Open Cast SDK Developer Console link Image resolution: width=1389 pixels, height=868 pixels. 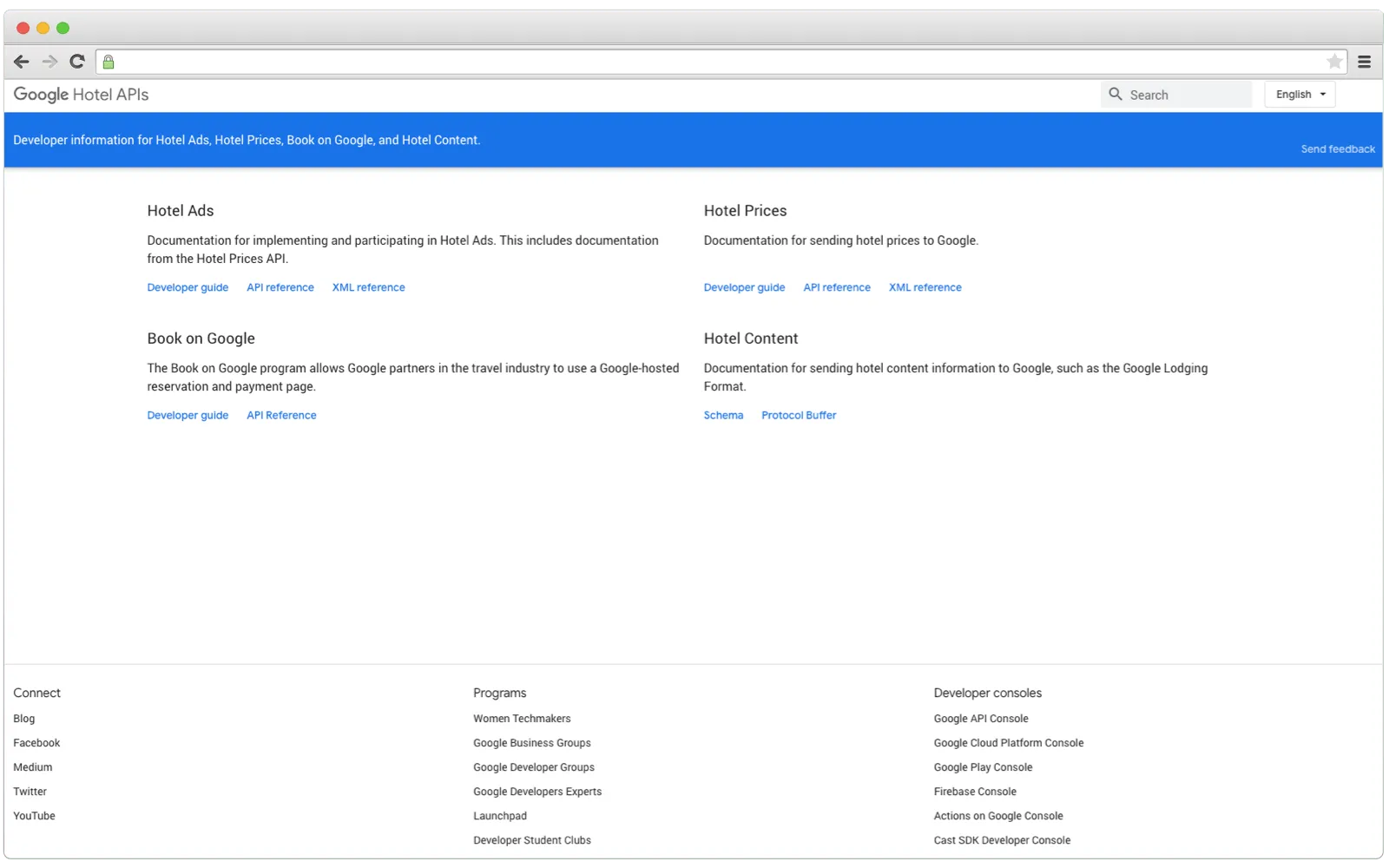click(1002, 840)
